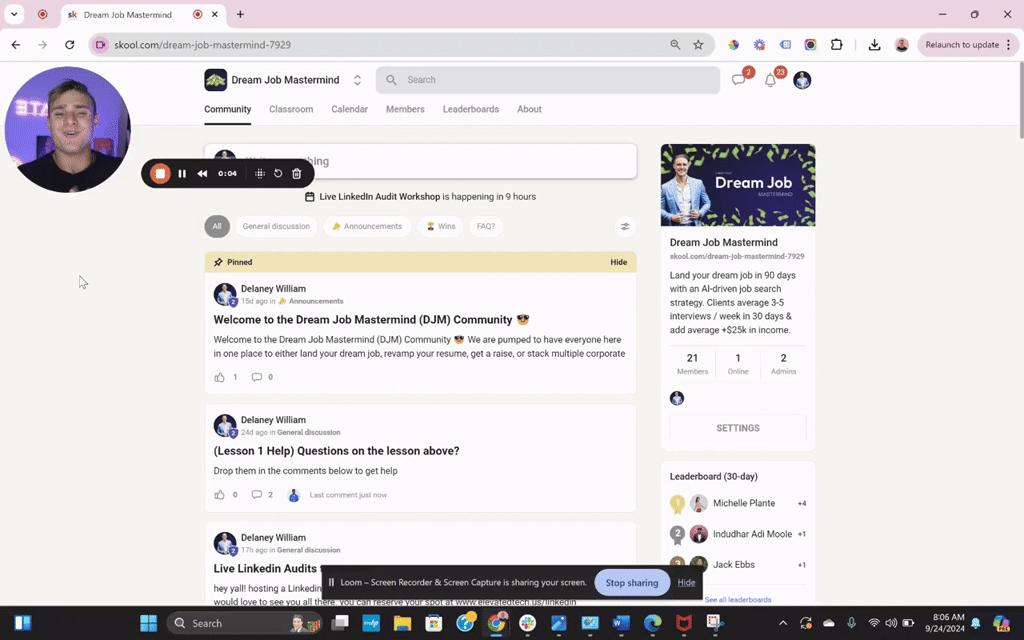Open the skool.com/dream-job-mastermind-7929 link
Screen dimensions: 1024x640
[x=737, y=257]
